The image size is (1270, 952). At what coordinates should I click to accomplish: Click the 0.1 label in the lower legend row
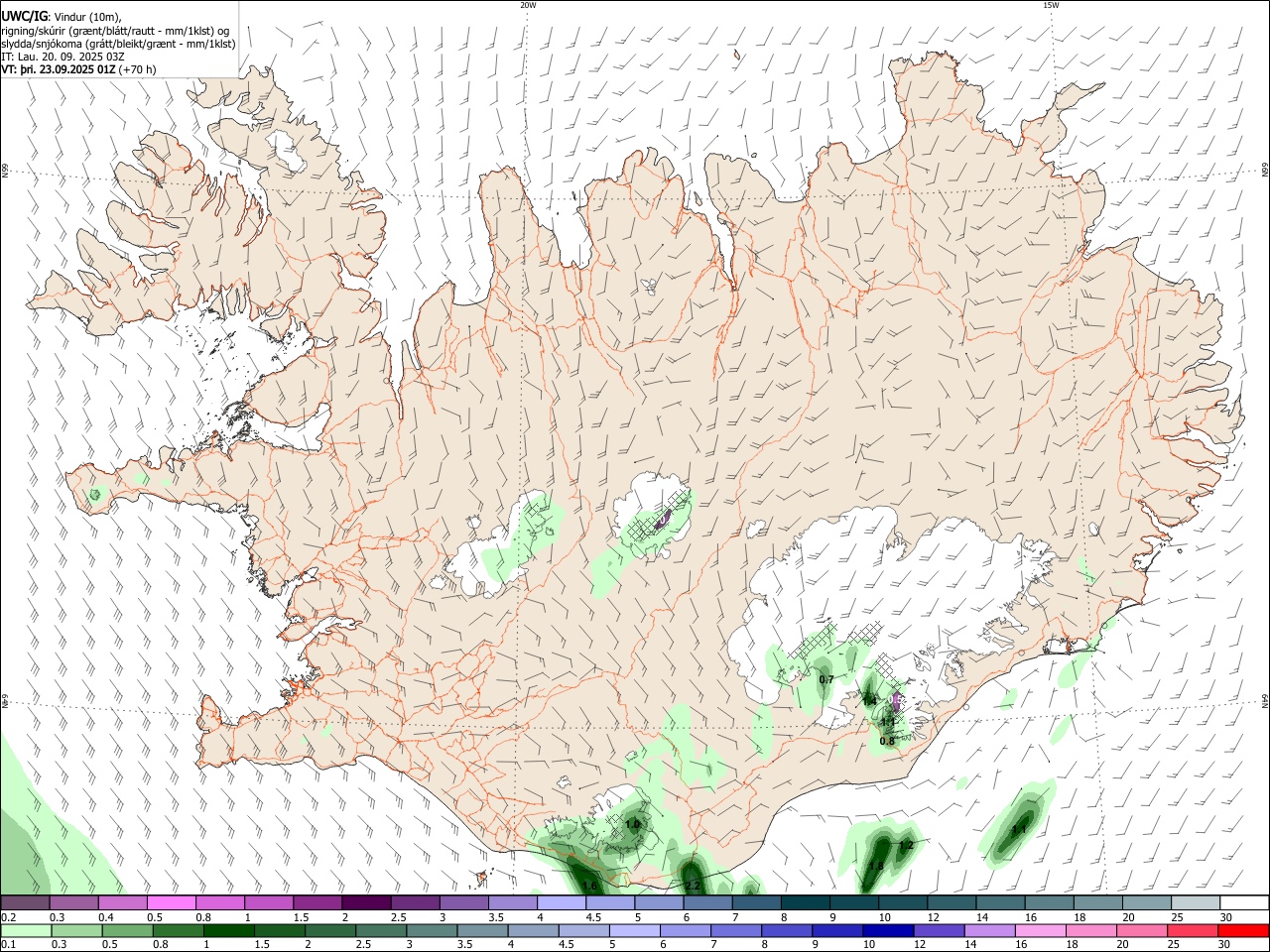8,945
